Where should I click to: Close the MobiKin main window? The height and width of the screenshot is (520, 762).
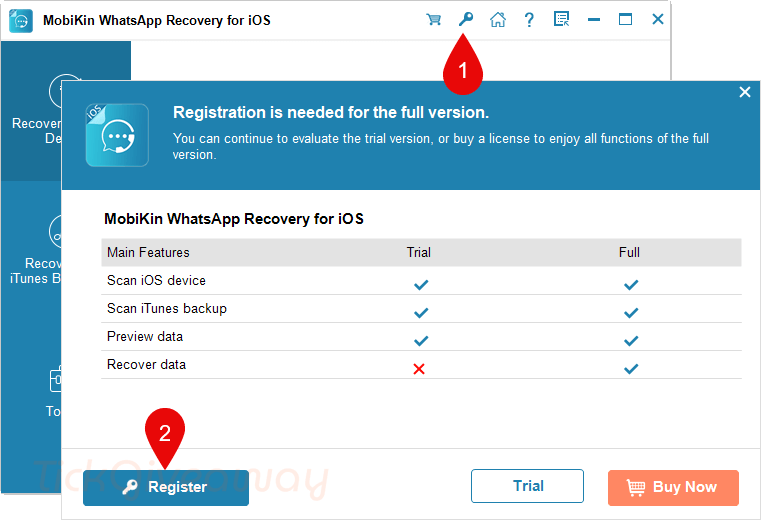coord(658,19)
